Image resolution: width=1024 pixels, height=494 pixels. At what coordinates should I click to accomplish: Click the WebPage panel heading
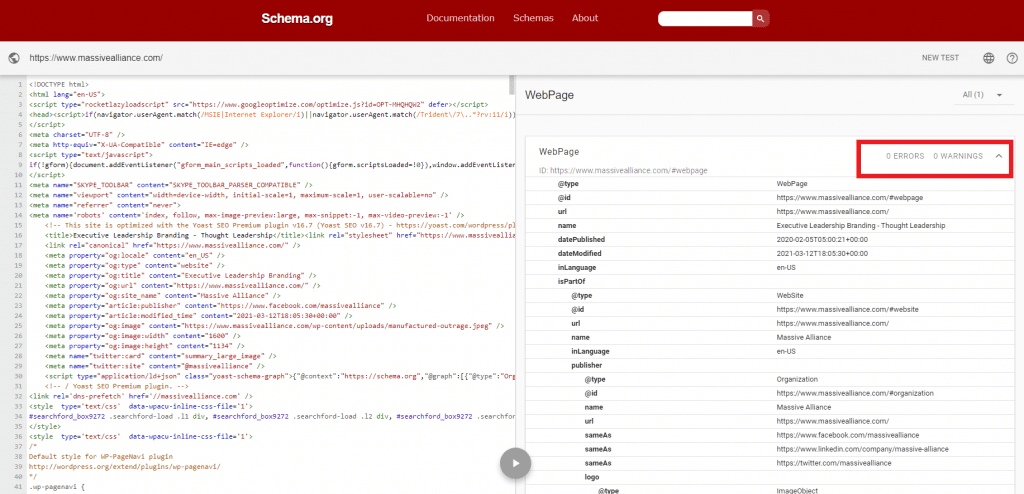pyautogui.click(x=549, y=95)
